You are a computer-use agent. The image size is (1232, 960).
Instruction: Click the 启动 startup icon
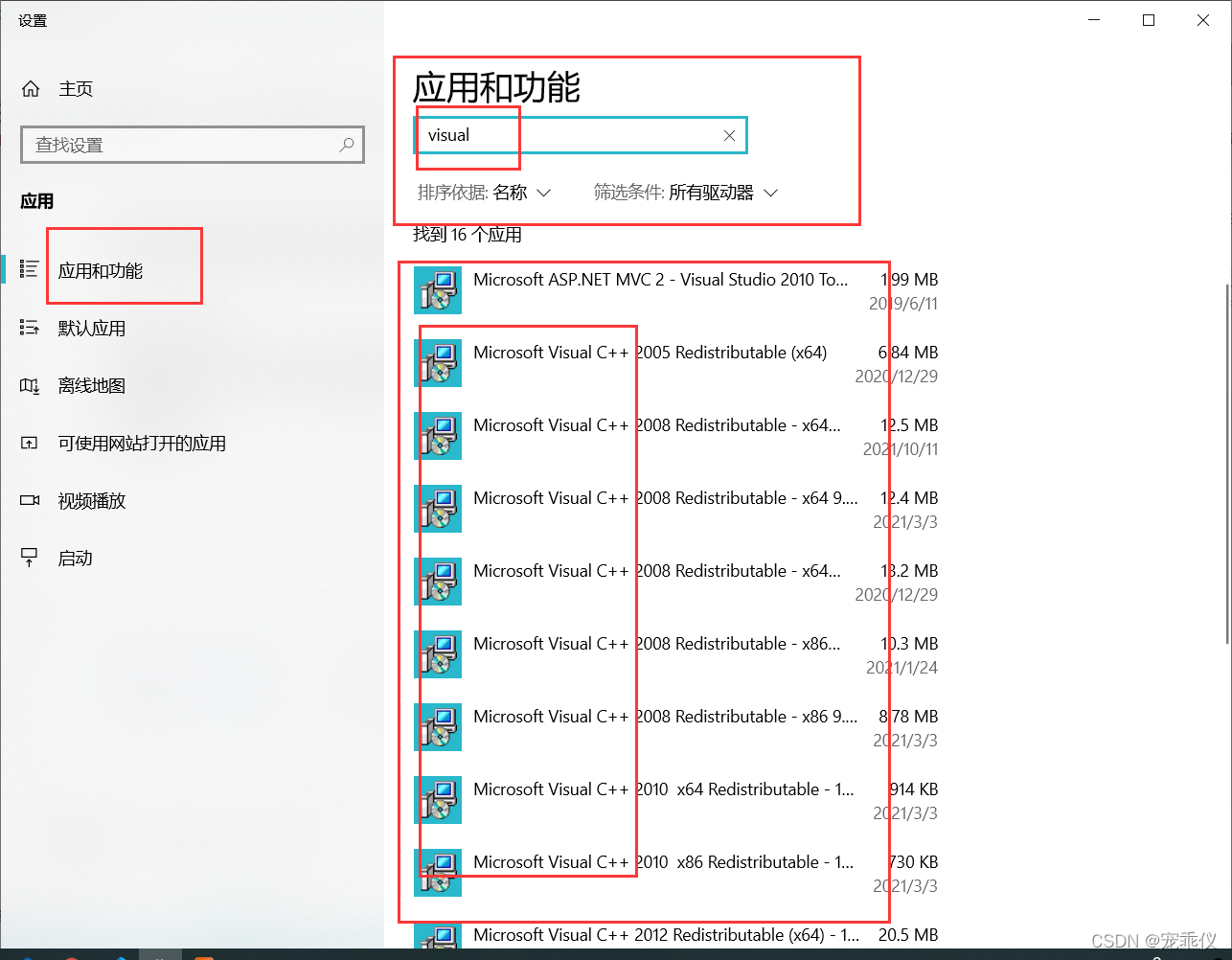coord(30,559)
